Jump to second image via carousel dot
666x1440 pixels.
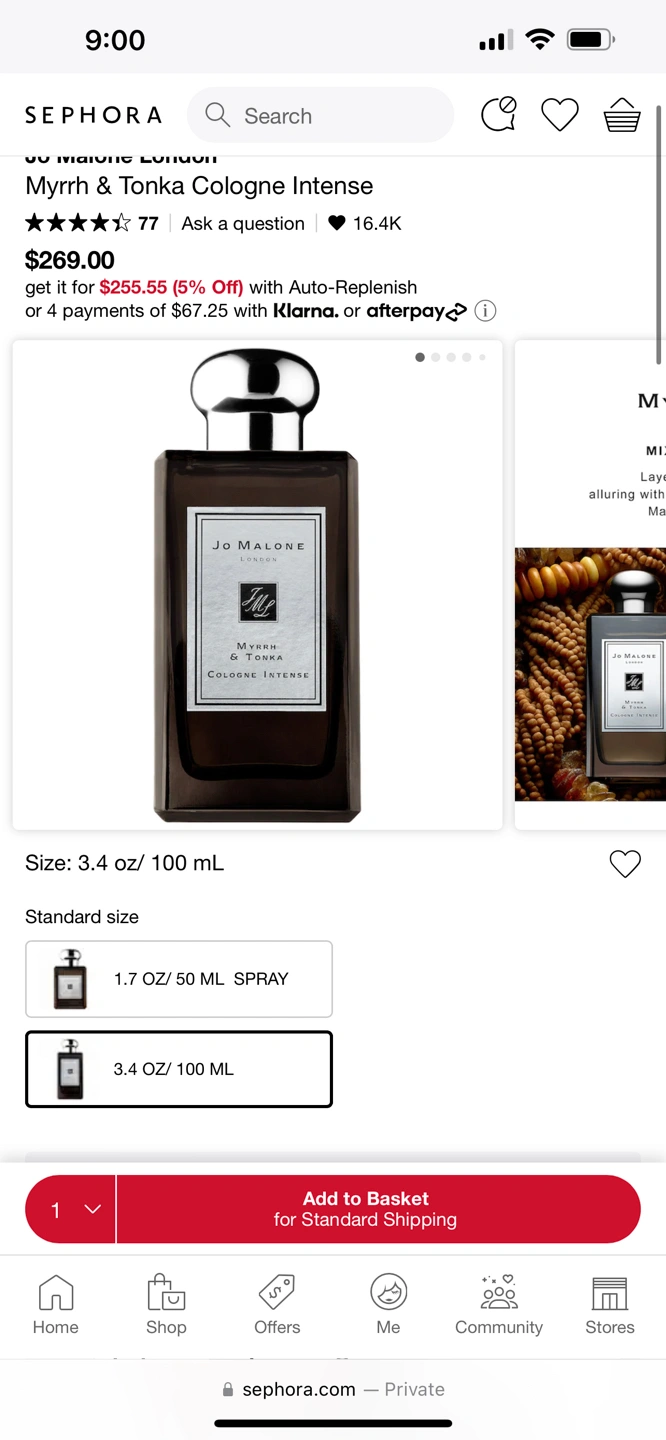(435, 357)
